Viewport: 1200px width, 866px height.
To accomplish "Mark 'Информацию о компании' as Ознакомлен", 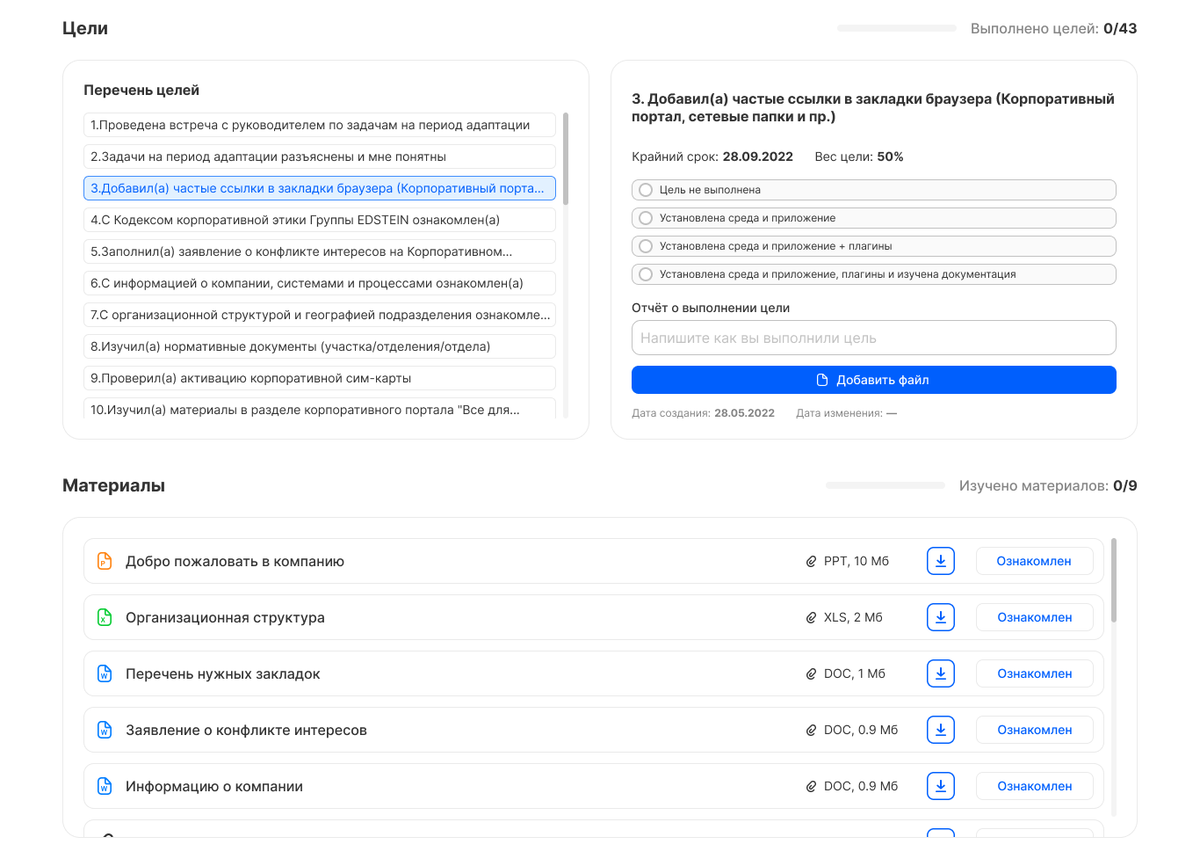I will (x=1034, y=786).
